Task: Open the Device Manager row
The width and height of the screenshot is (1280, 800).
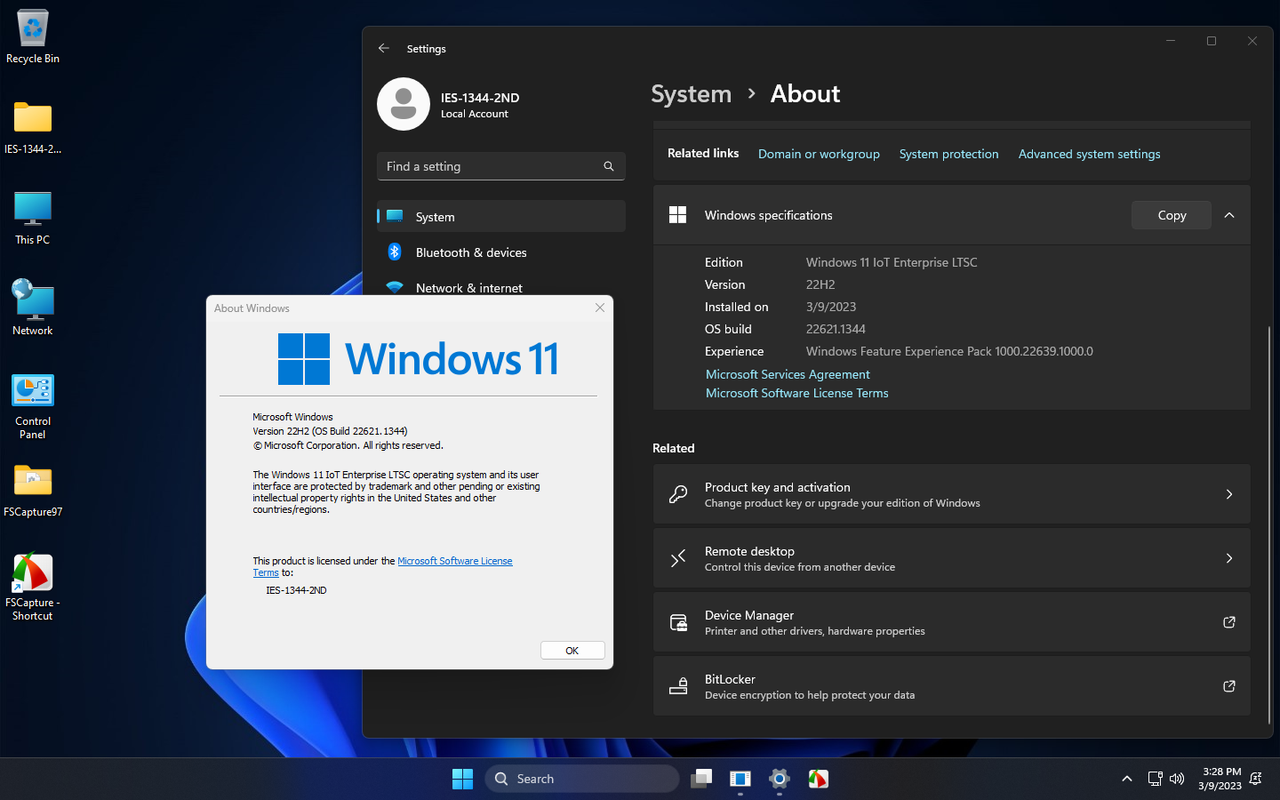Action: click(x=951, y=622)
